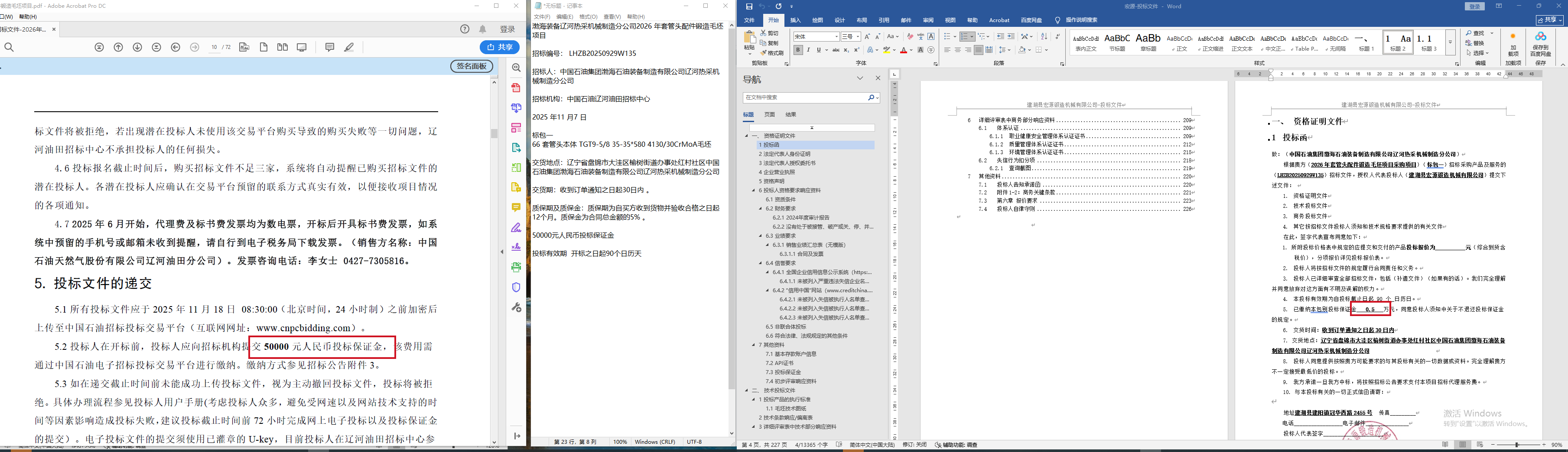
Task: Center-align paragraph in Word
Action: click(957, 50)
